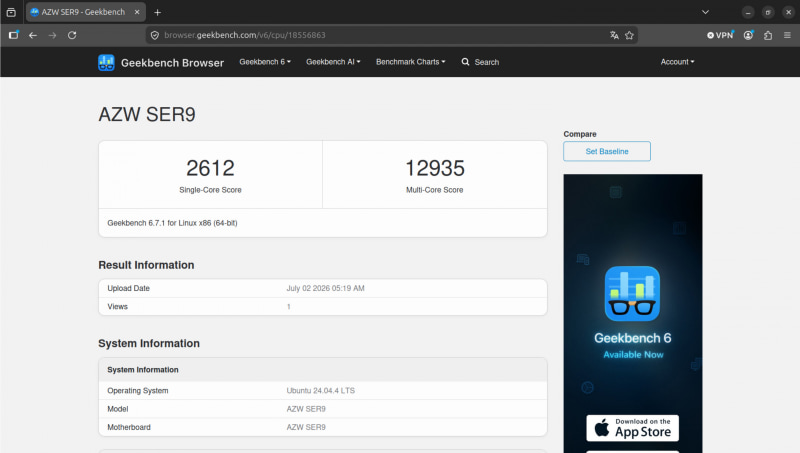Open a new tab with plus icon
Screen dimensions: 800x453
(158, 12)
